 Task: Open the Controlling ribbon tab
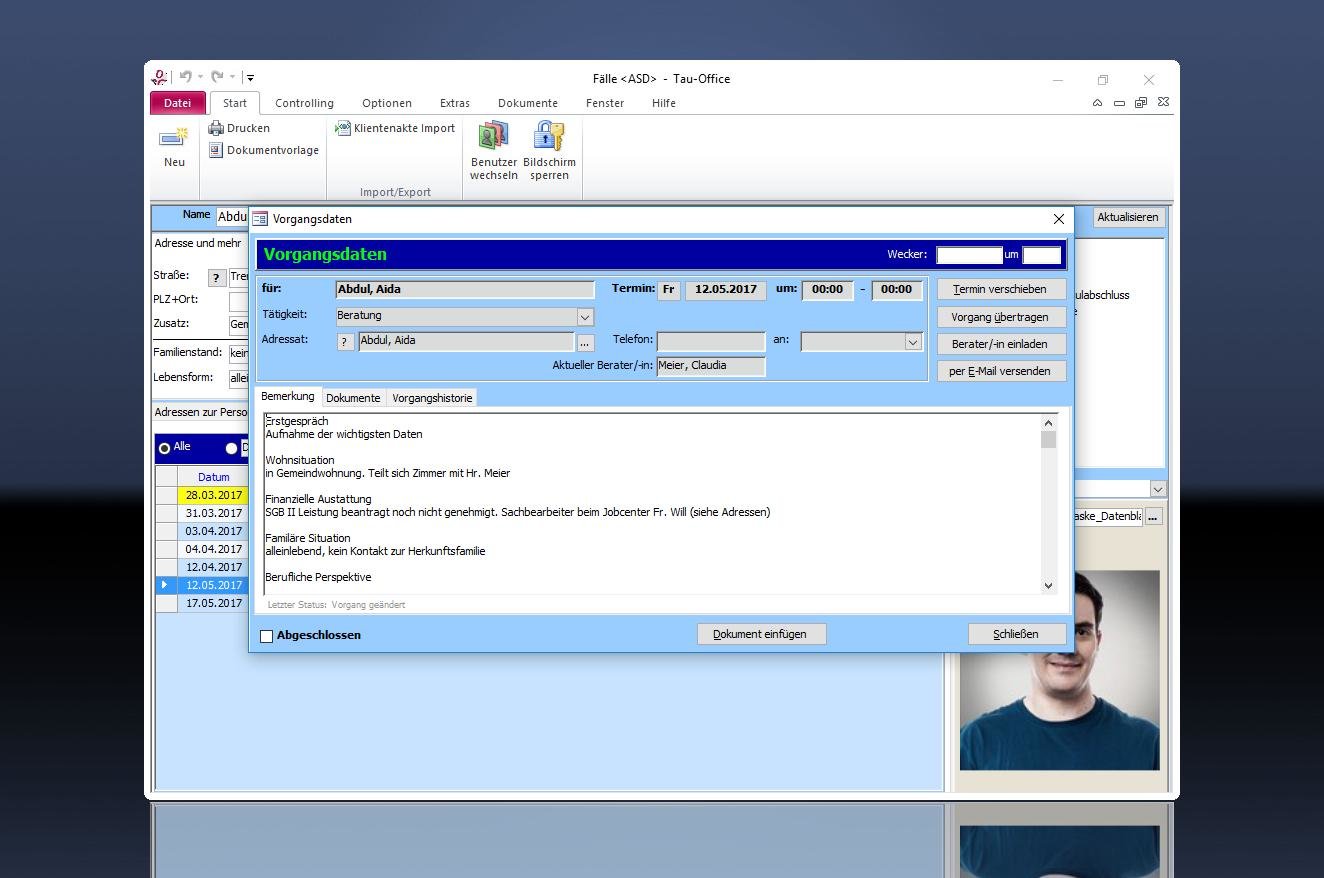coord(304,103)
